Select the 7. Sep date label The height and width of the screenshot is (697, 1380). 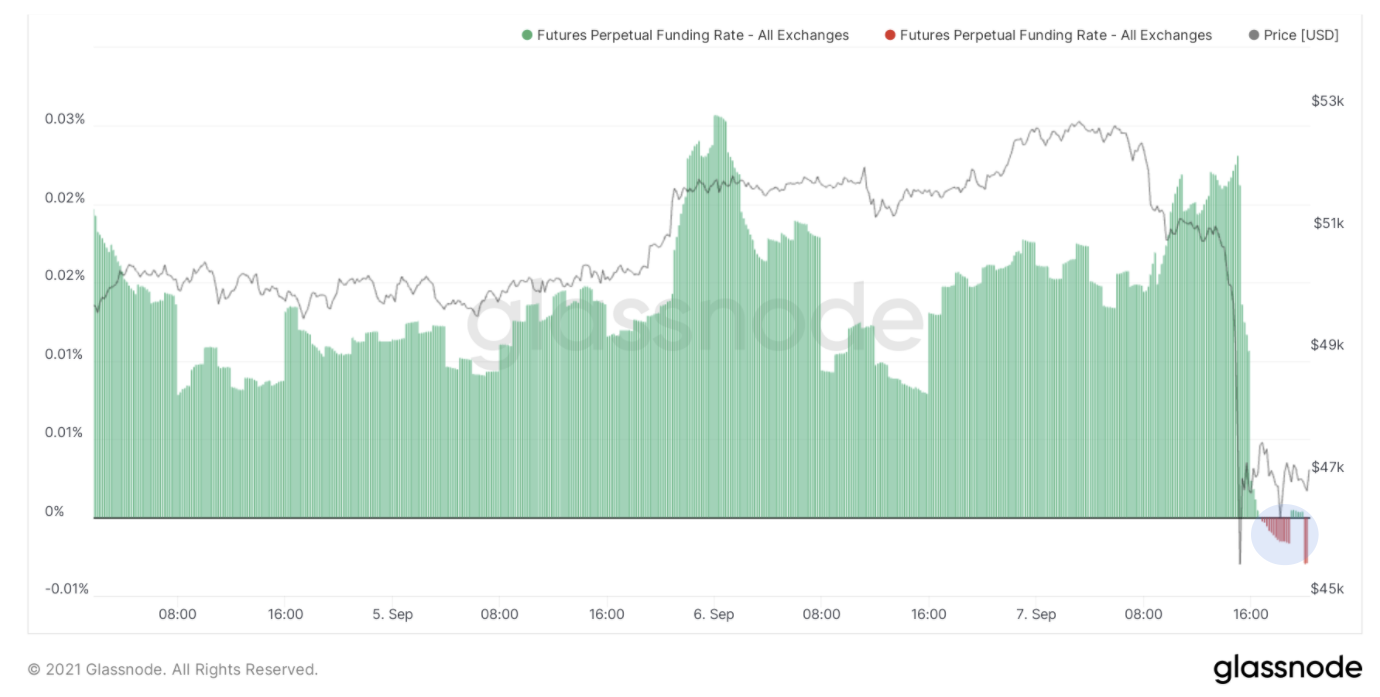(x=1036, y=614)
